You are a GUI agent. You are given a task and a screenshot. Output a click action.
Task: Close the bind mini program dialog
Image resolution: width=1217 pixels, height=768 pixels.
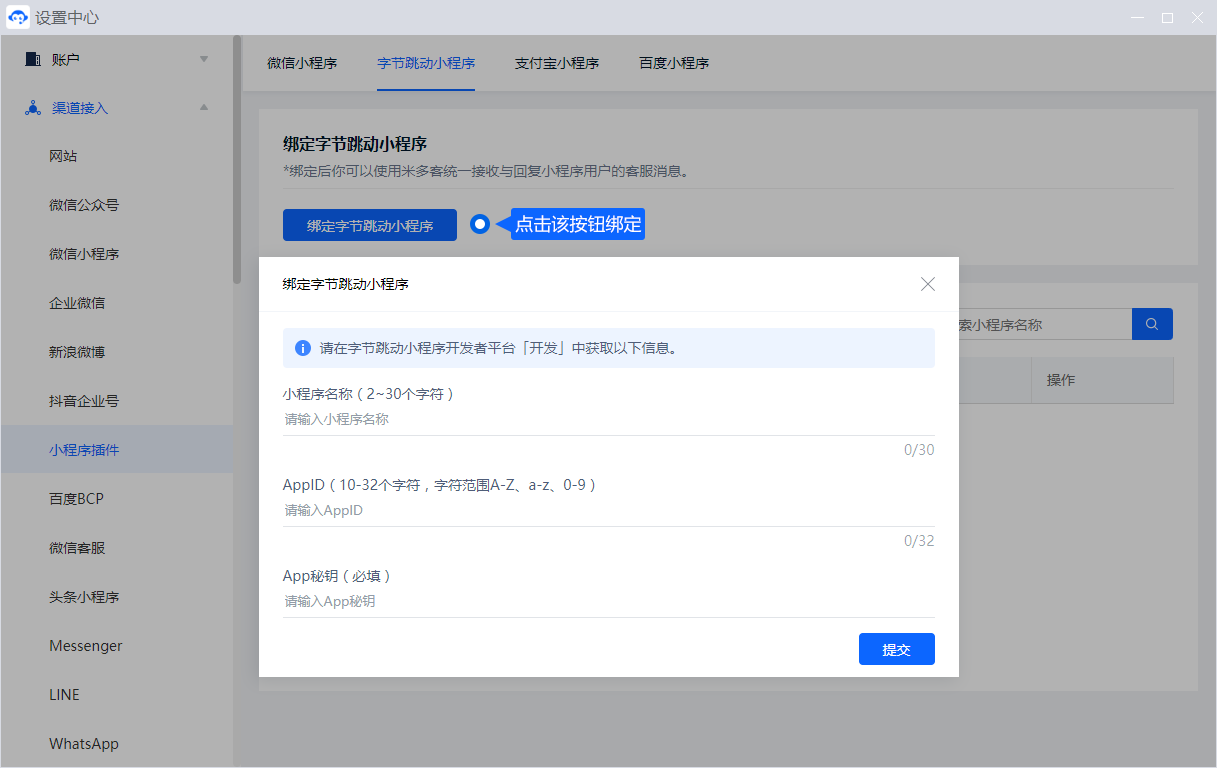927,284
